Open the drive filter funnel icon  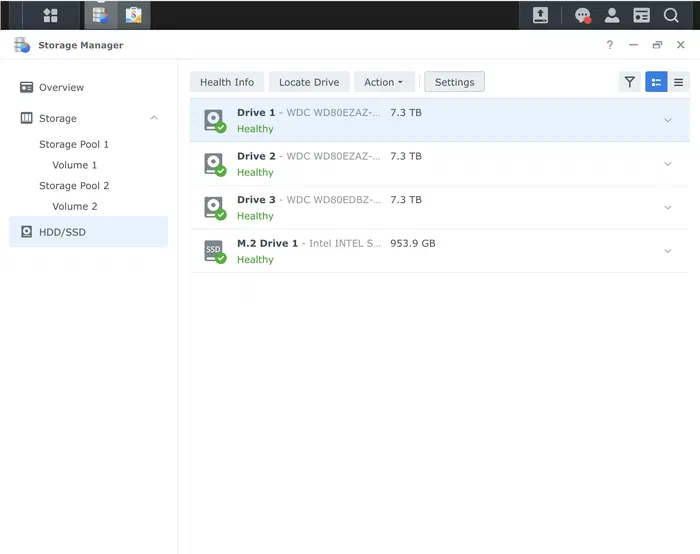(629, 82)
